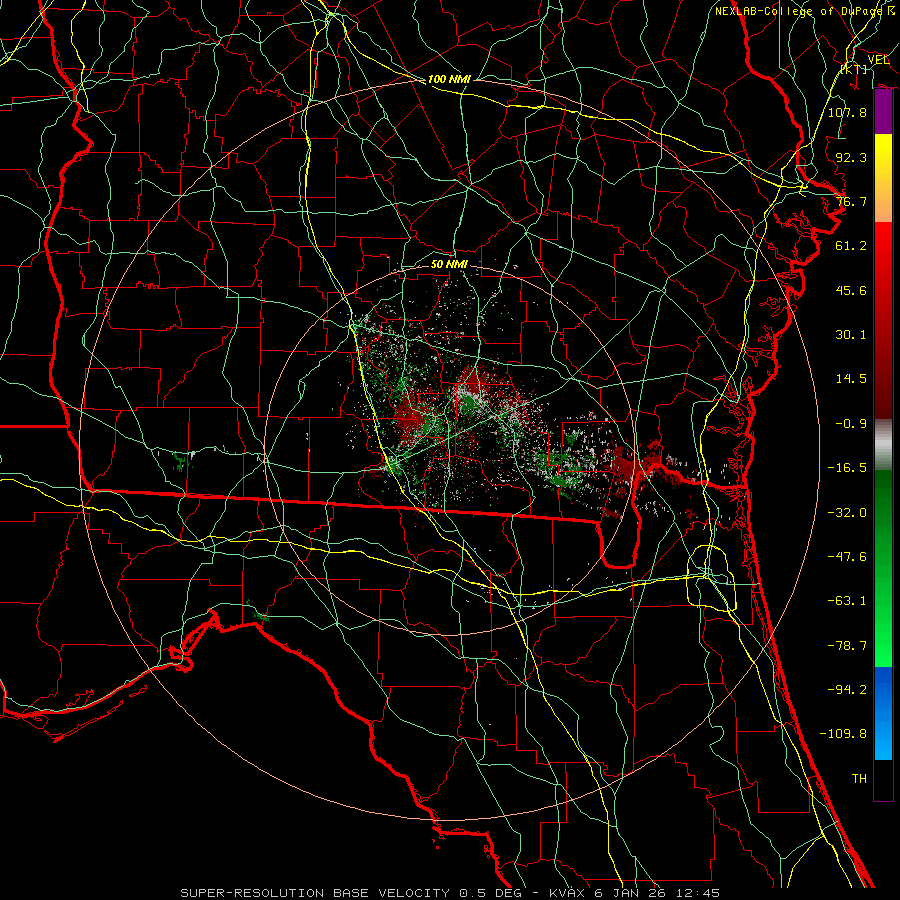900x900 pixels.
Task: Click the -94.2 scale value
Action: tap(847, 690)
